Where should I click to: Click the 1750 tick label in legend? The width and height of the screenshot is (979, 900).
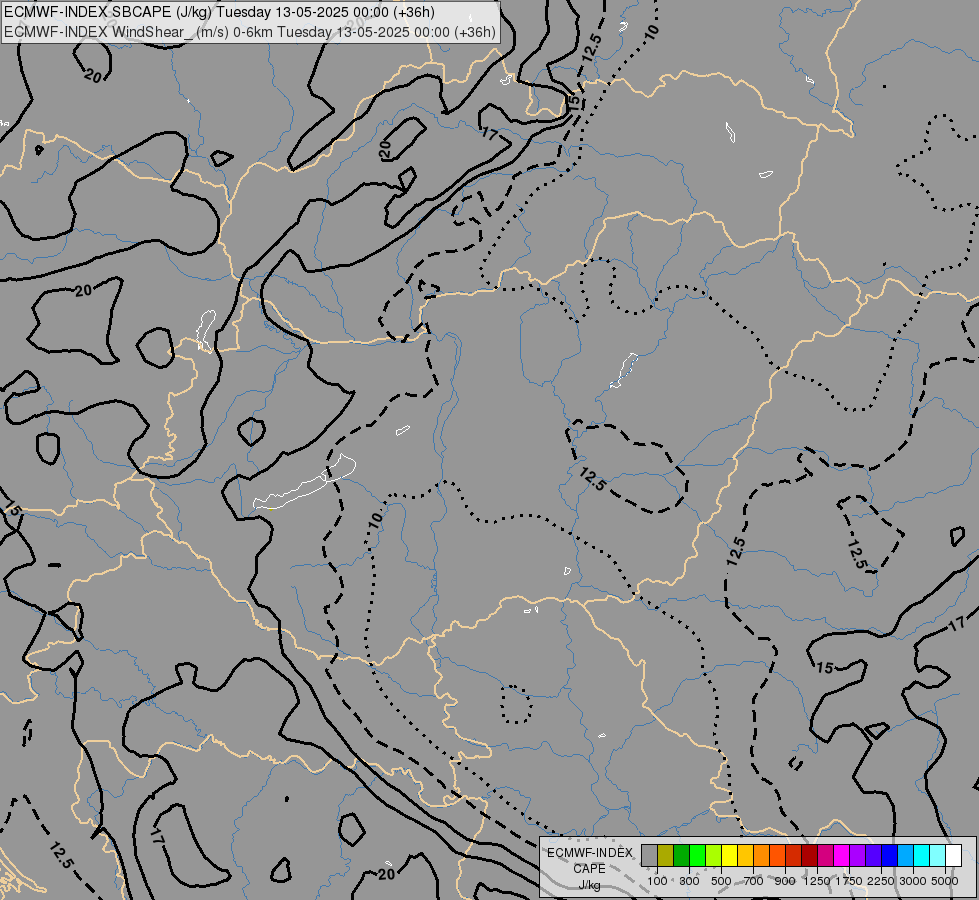coord(849,881)
